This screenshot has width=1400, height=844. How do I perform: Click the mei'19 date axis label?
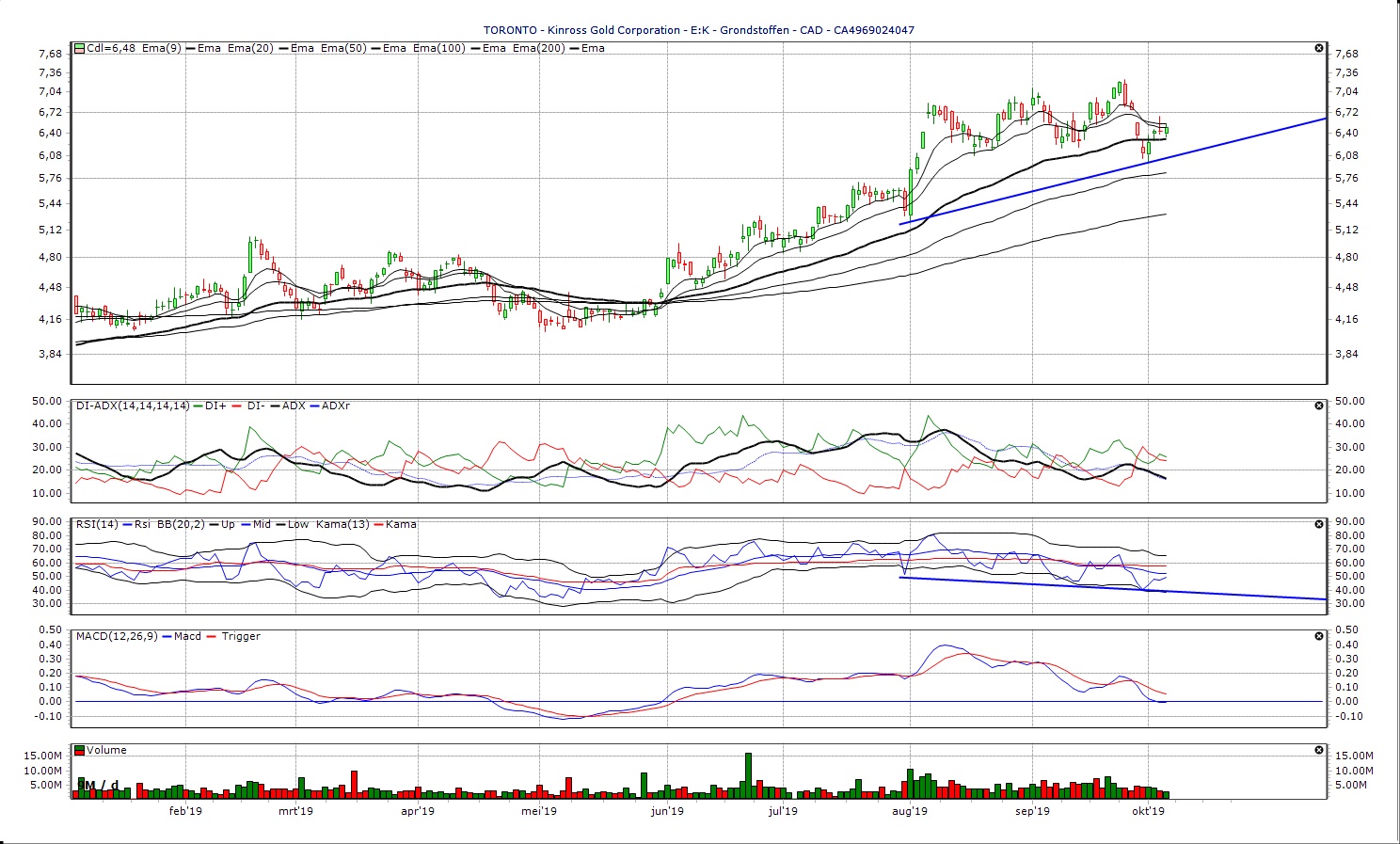pos(539,810)
